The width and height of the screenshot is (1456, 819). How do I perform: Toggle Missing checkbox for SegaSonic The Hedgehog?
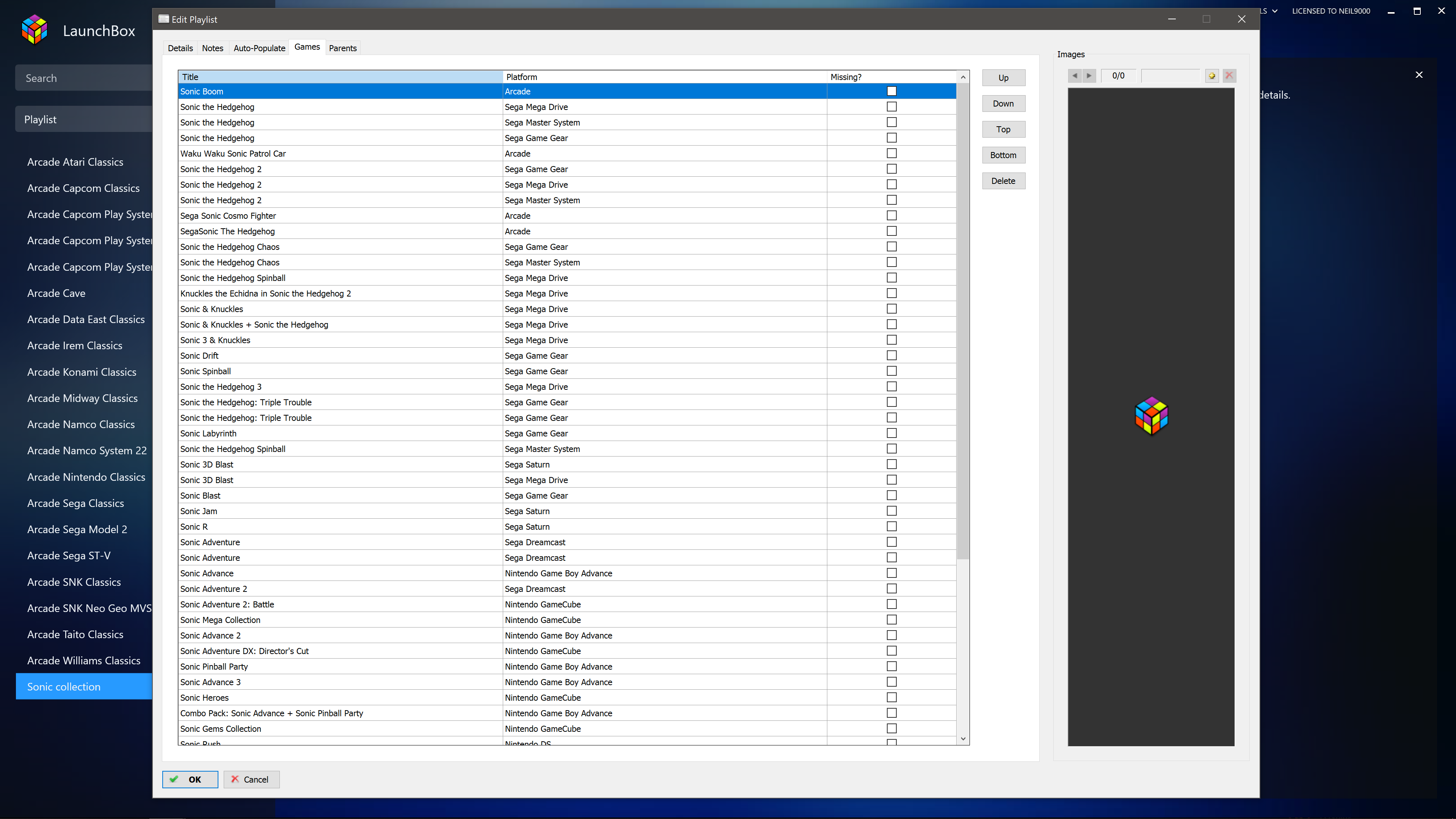pos(891,231)
